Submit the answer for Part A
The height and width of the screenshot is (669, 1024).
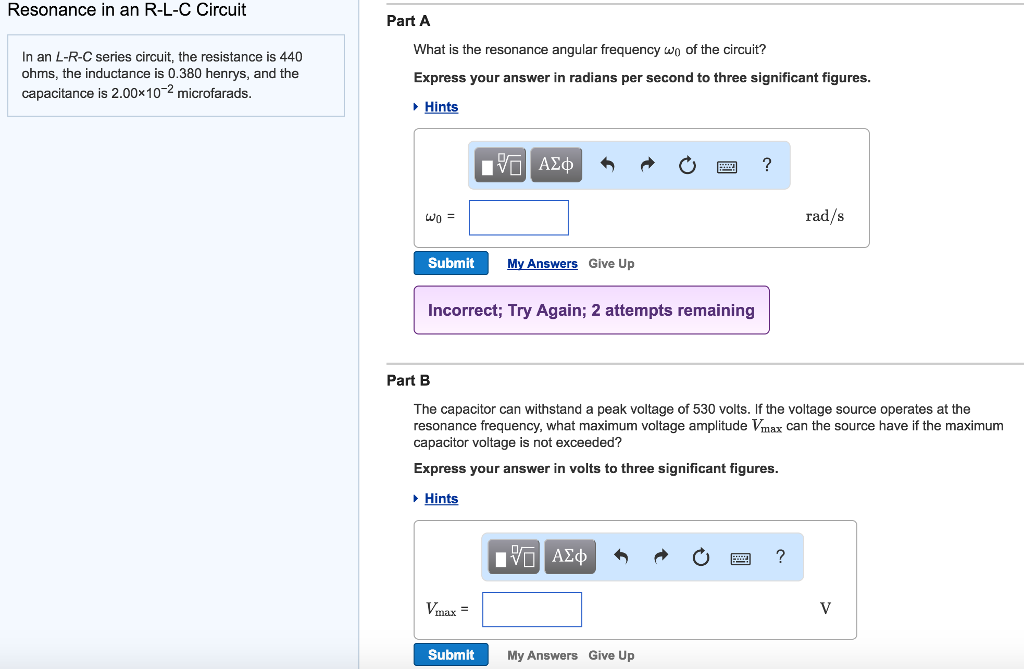pyautogui.click(x=451, y=262)
